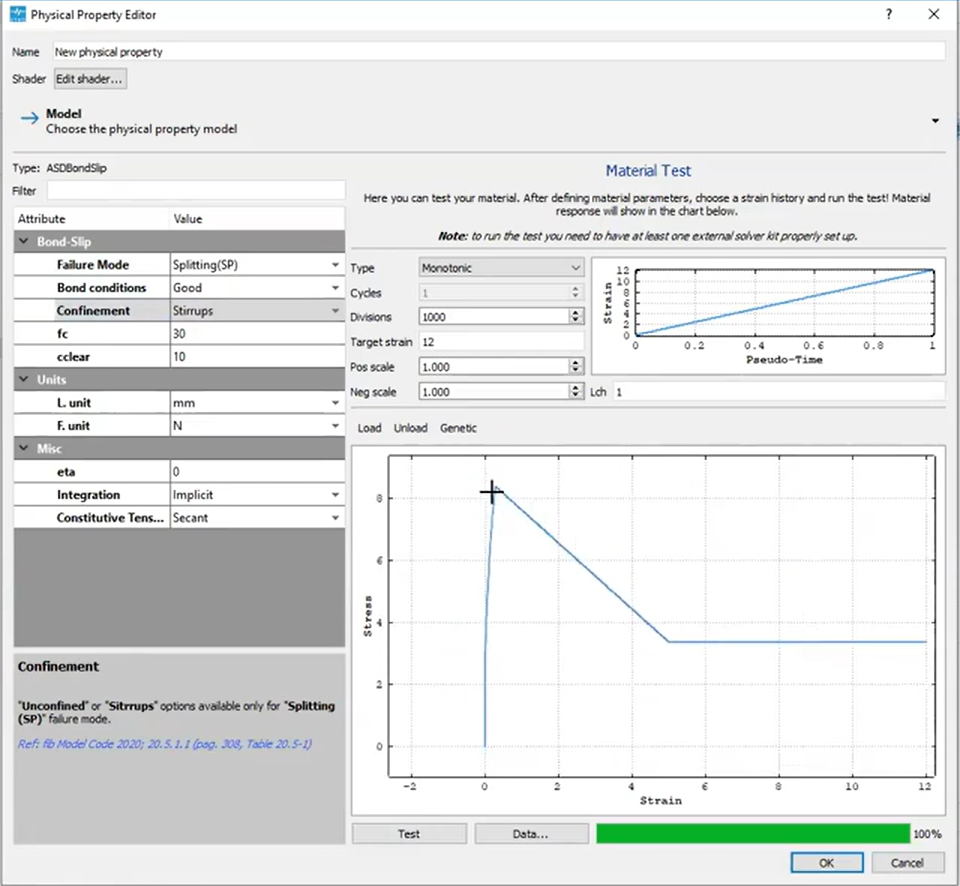Increase the Divisions stepper value
The image size is (960, 886).
(x=576, y=312)
